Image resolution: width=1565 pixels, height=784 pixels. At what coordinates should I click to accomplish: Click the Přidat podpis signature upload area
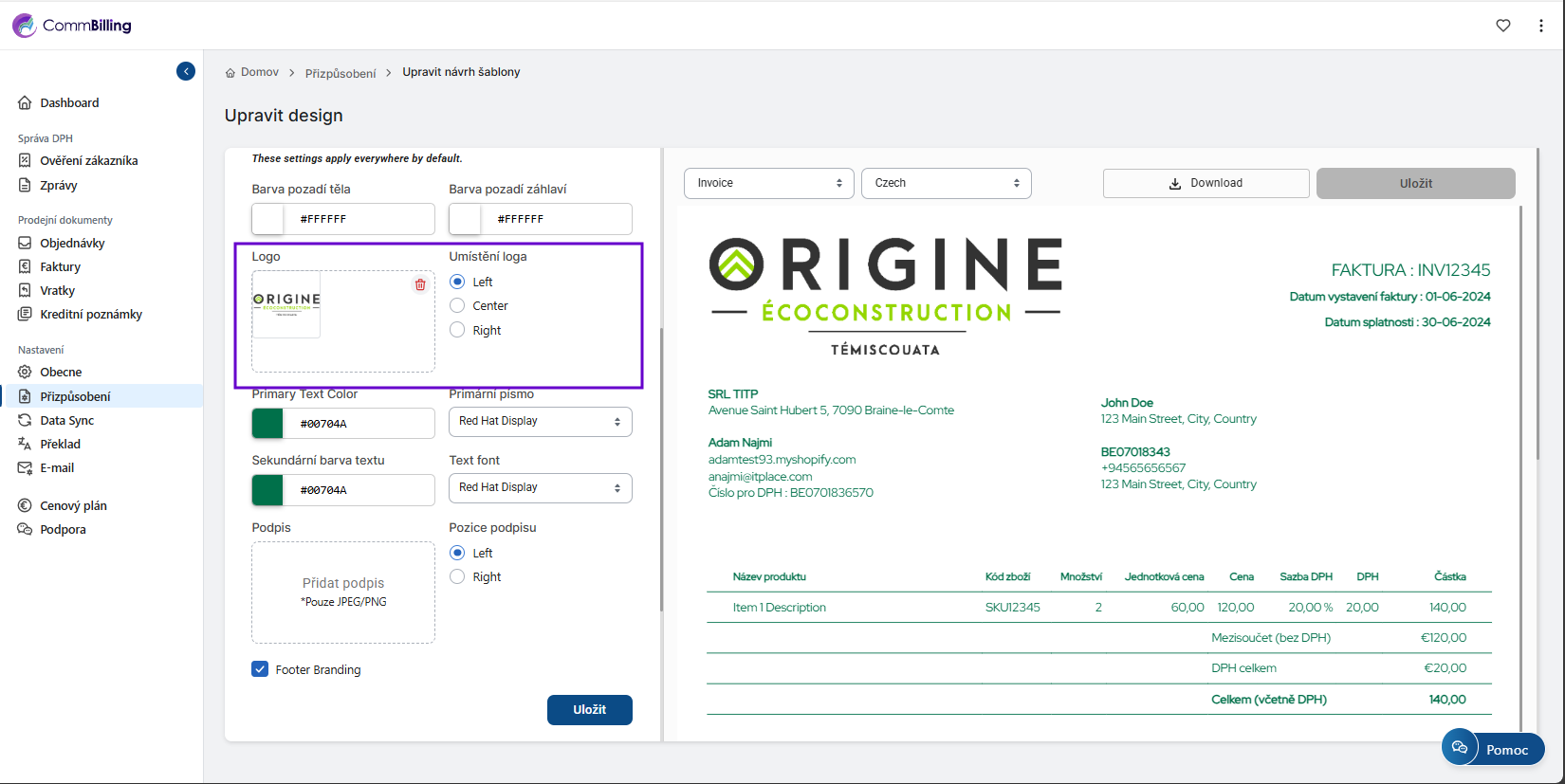pos(343,592)
